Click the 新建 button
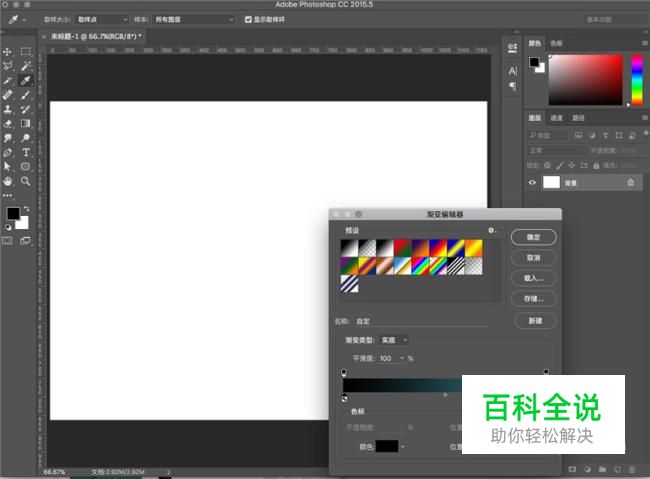The height and width of the screenshot is (479, 650). pyautogui.click(x=534, y=321)
